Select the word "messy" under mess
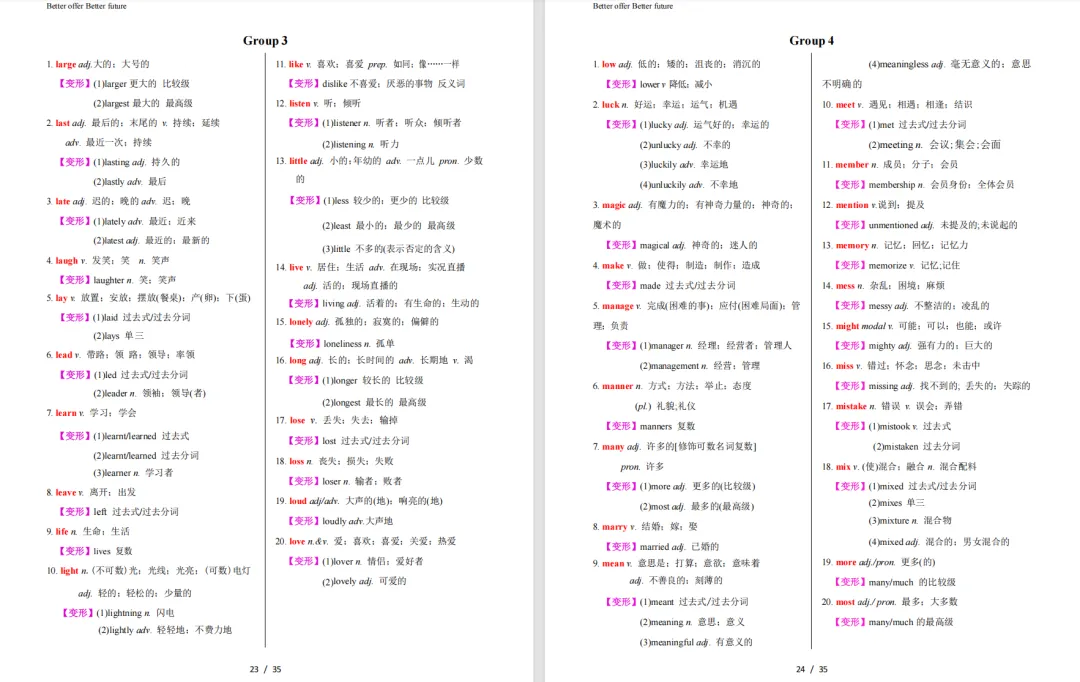 pos(880,306)
